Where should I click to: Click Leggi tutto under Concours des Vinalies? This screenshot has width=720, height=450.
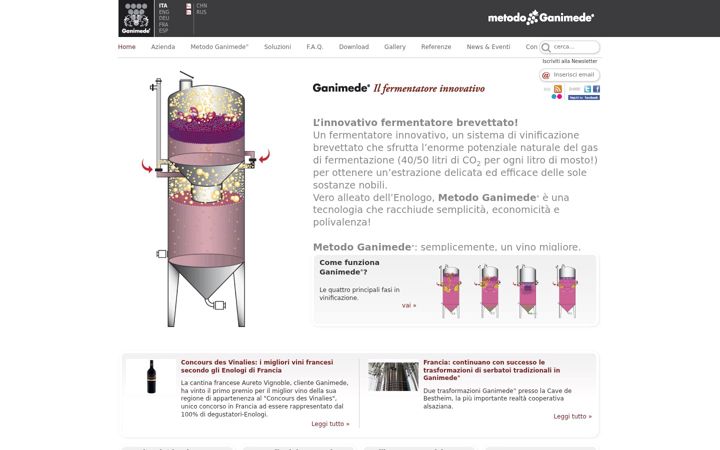coord(330,424)
